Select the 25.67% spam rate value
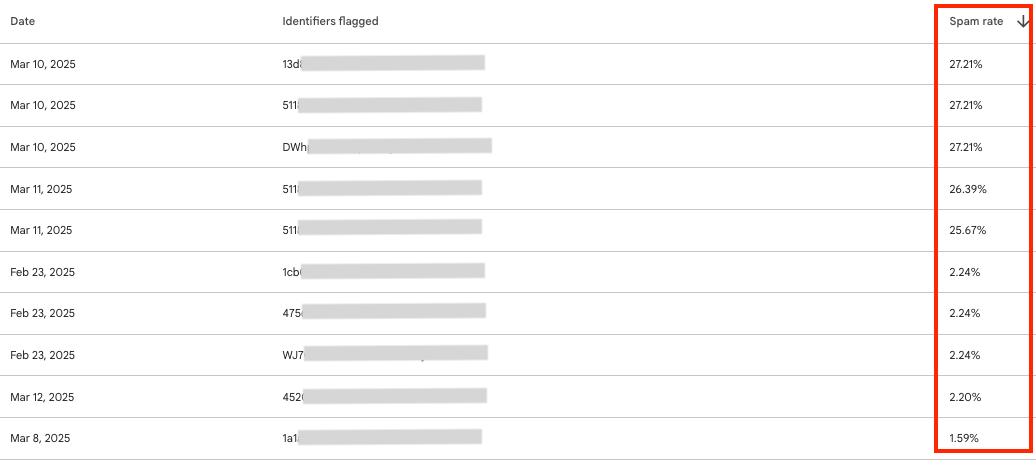 967,230
